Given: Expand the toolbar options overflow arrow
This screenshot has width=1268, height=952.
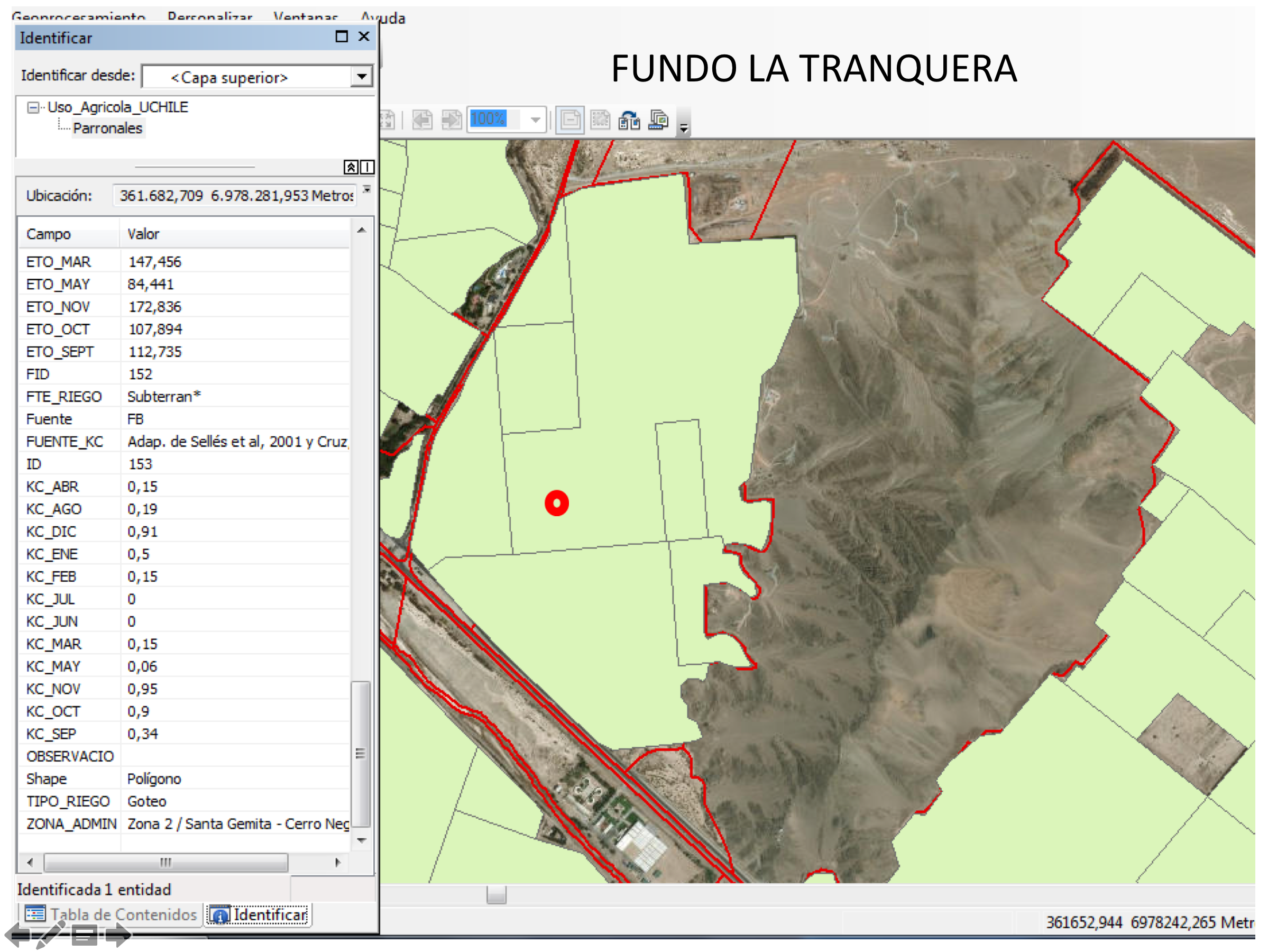Looking at the screenshot, I should pyautogui.click(x=684, y=129).
